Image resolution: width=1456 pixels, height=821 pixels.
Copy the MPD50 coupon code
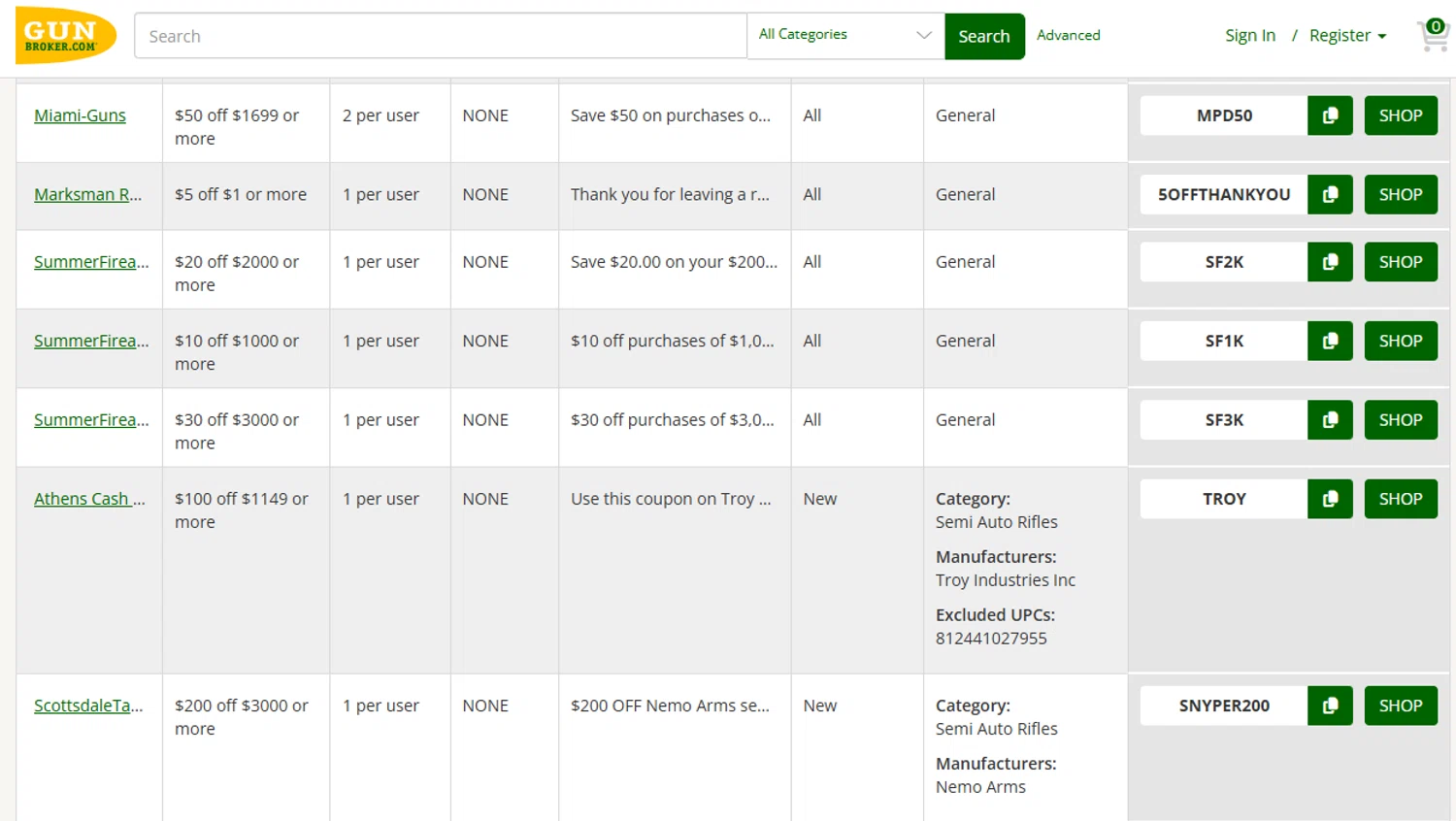(x=1330, y=115)
